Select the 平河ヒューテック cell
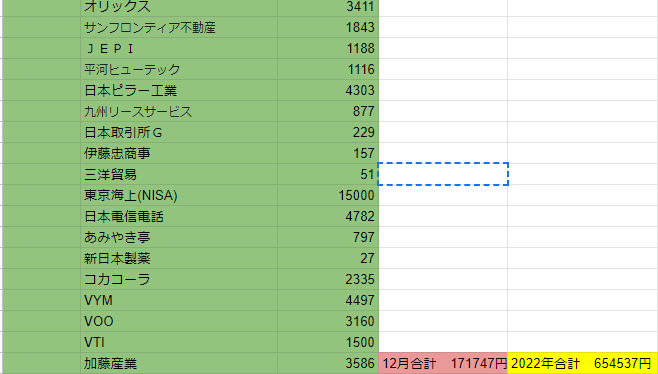 click(x=179, y=69)
